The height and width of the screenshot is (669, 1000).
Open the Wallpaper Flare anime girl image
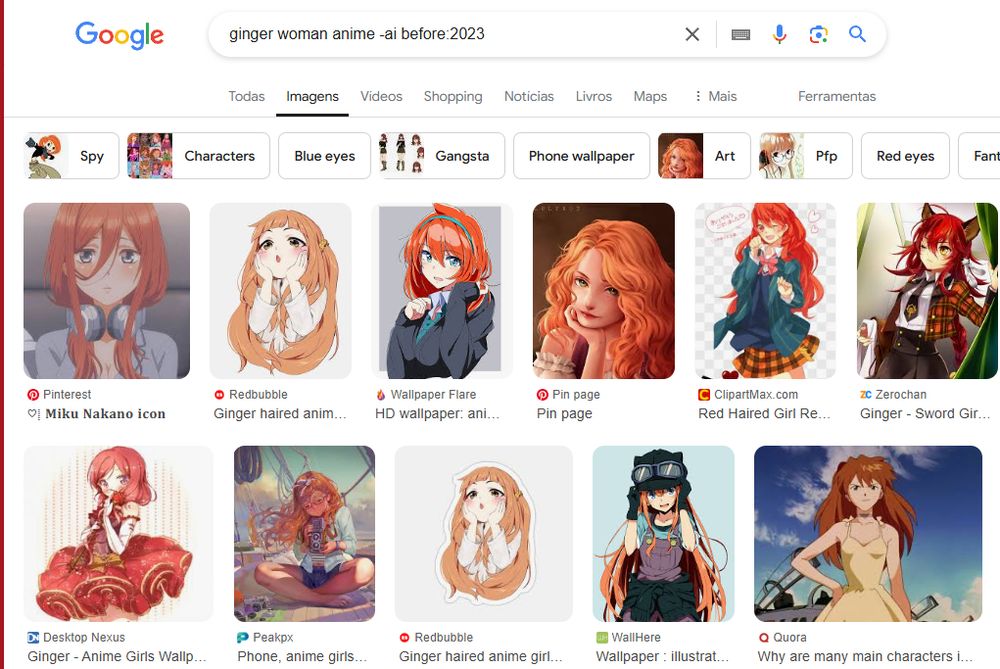coord(442,291)
